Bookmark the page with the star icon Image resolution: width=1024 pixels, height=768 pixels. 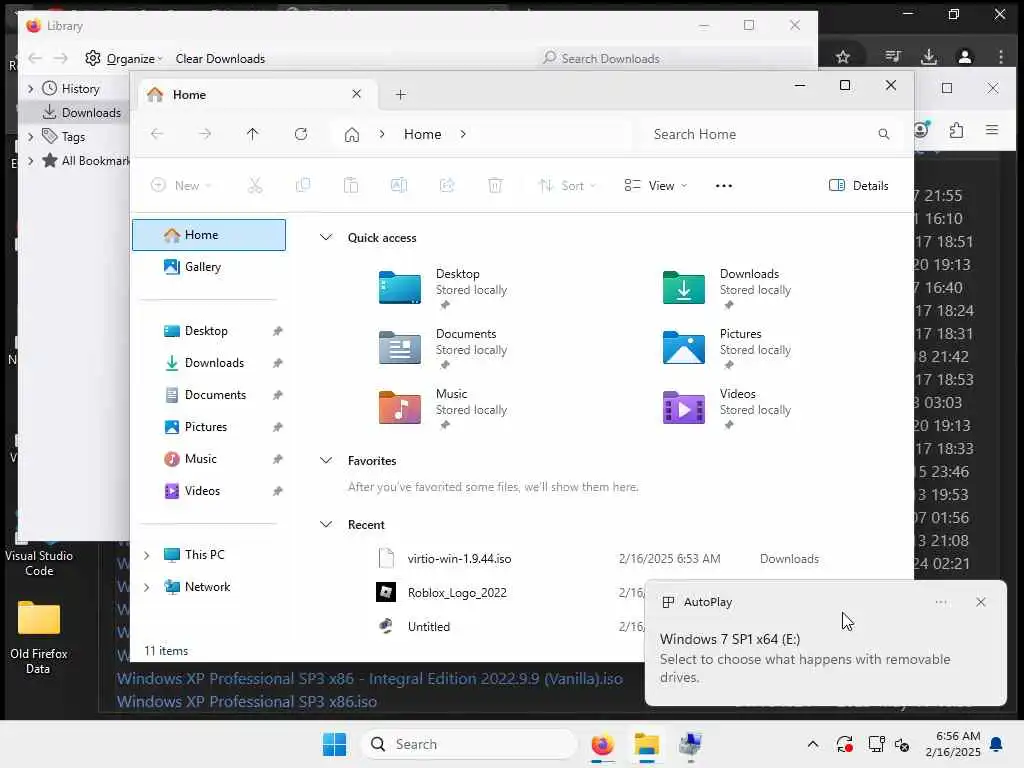tap(843, 57)
